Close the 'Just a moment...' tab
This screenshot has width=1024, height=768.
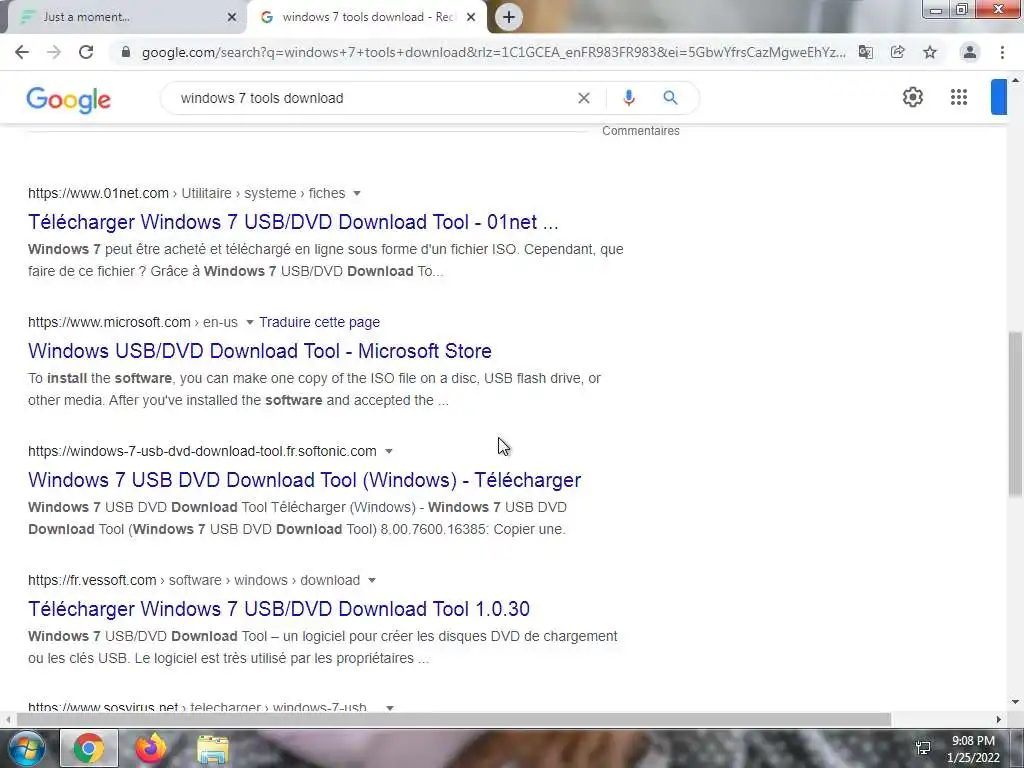pos(232,17)
